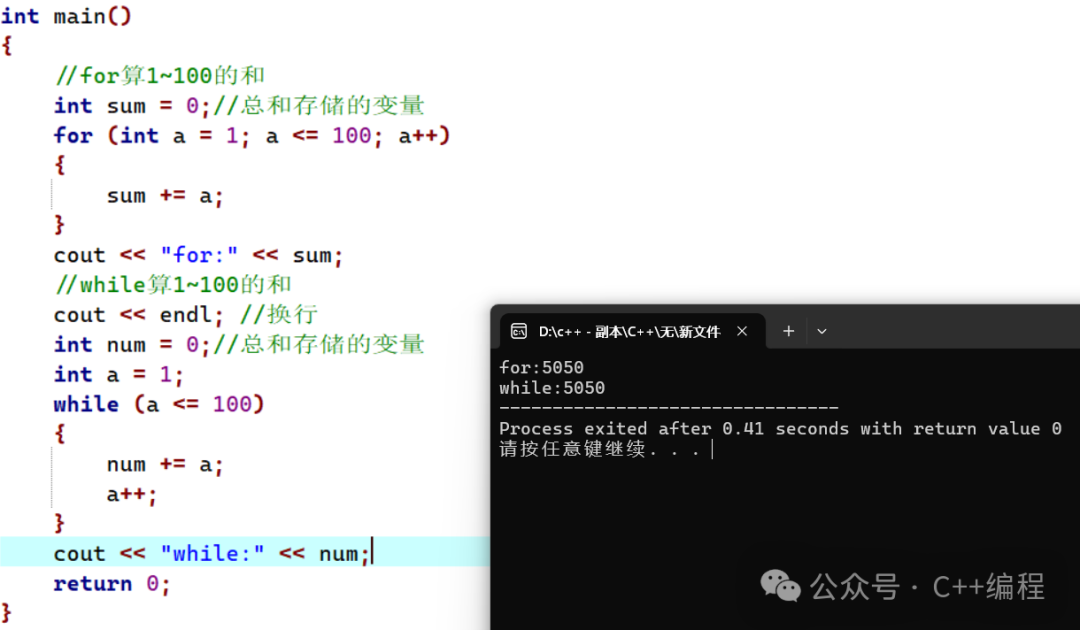Close the terminal tab with the X
Image resolution: width=1080 pixels, height=630 pixels.
(742, 331)
